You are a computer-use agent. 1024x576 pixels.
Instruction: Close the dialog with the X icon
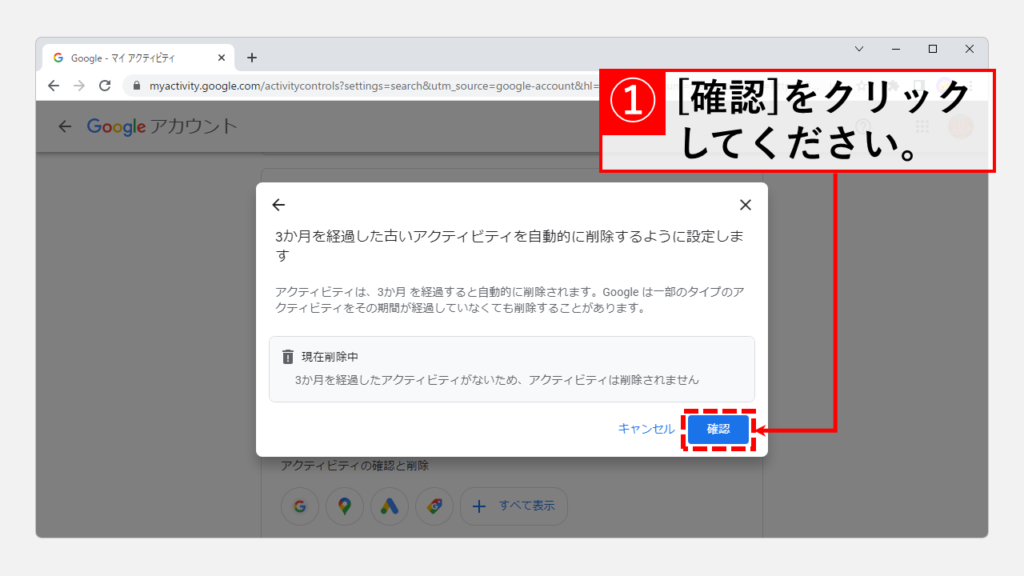tap(745, 205)
